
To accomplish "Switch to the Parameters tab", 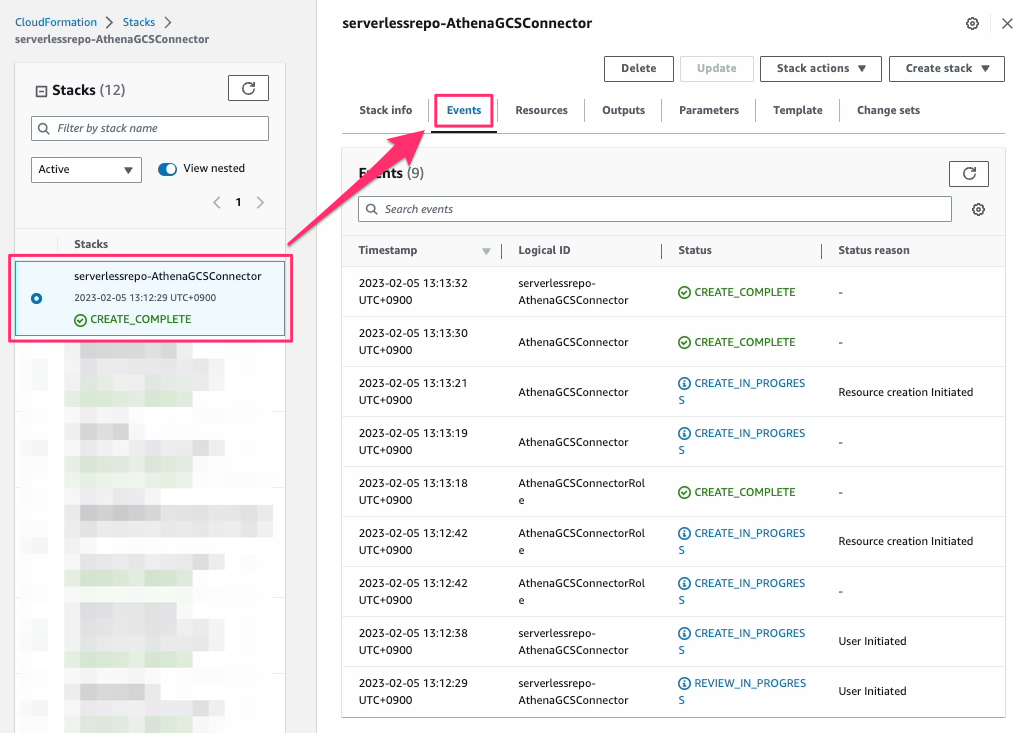I will pos(709,110).
